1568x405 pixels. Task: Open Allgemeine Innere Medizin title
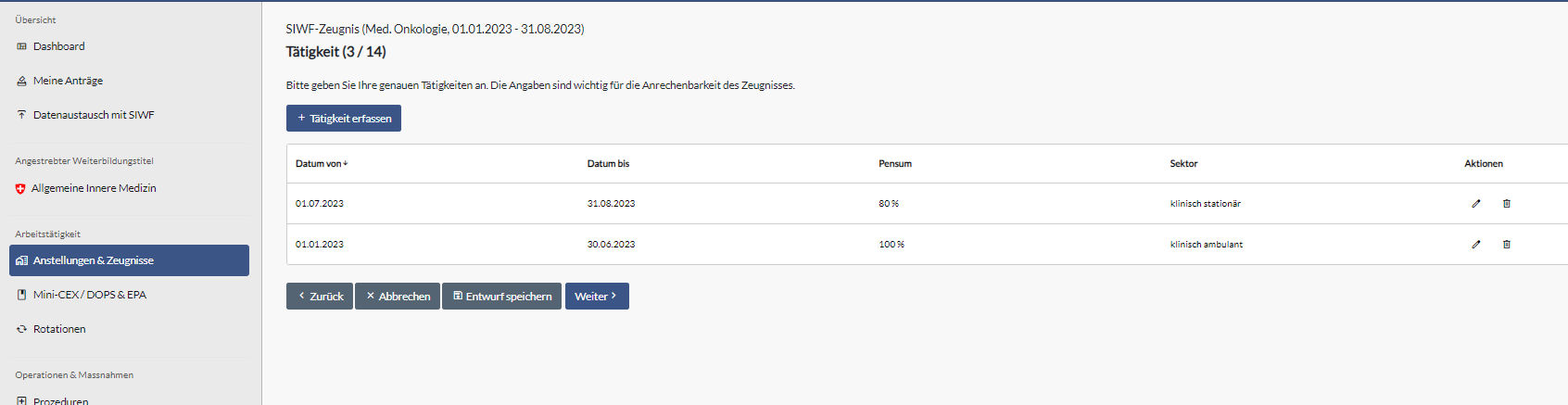(x=94, y=188)
